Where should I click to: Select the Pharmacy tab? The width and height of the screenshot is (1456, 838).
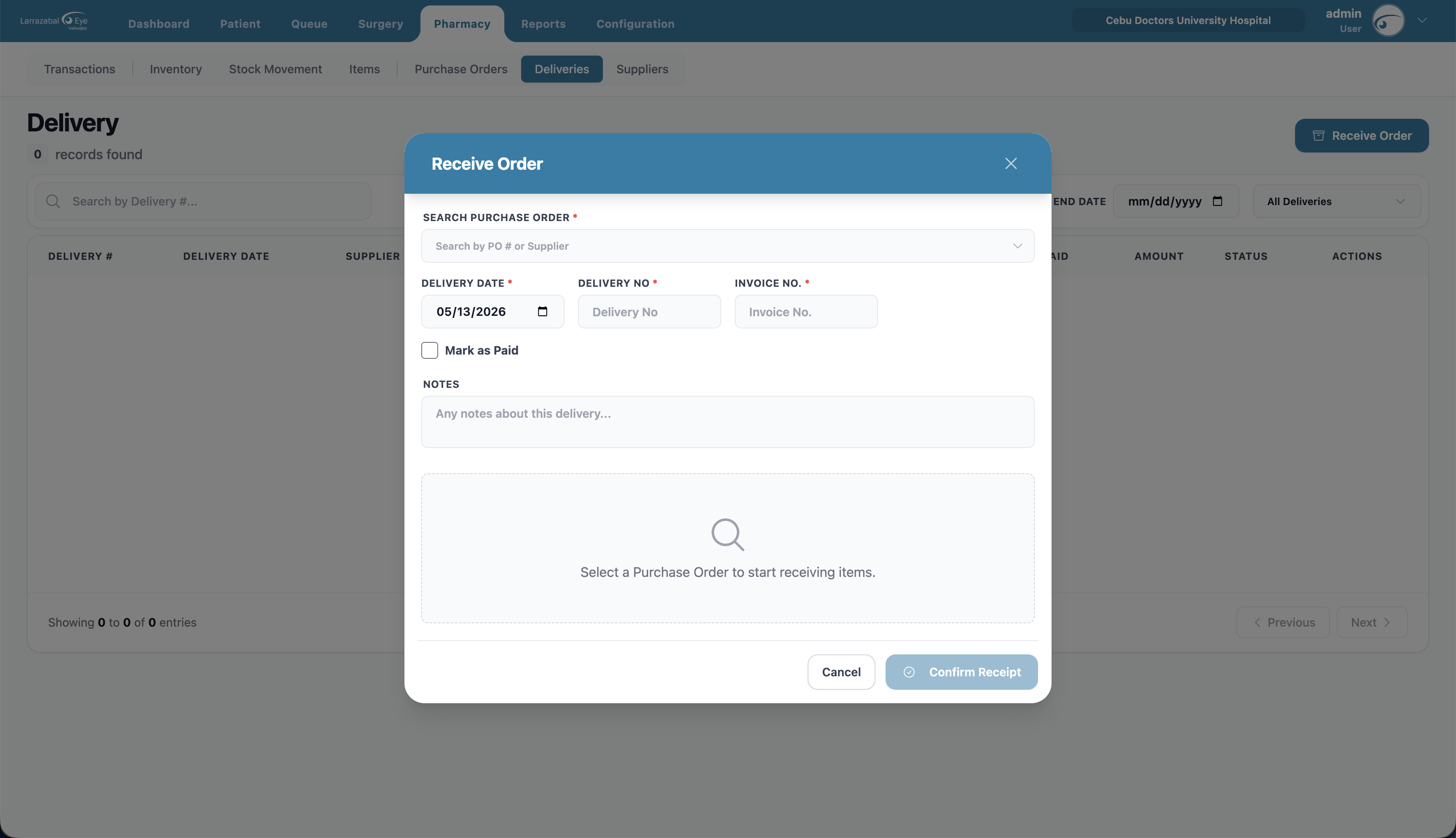[x=462, y=24]
